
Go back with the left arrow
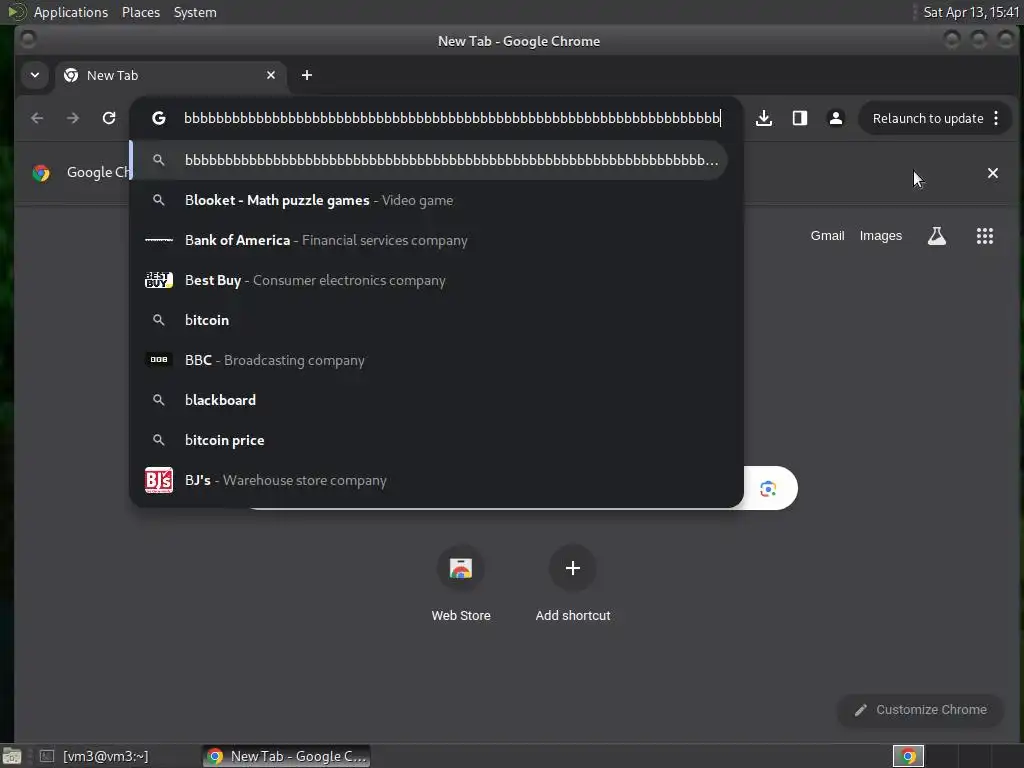coord(37,118)
